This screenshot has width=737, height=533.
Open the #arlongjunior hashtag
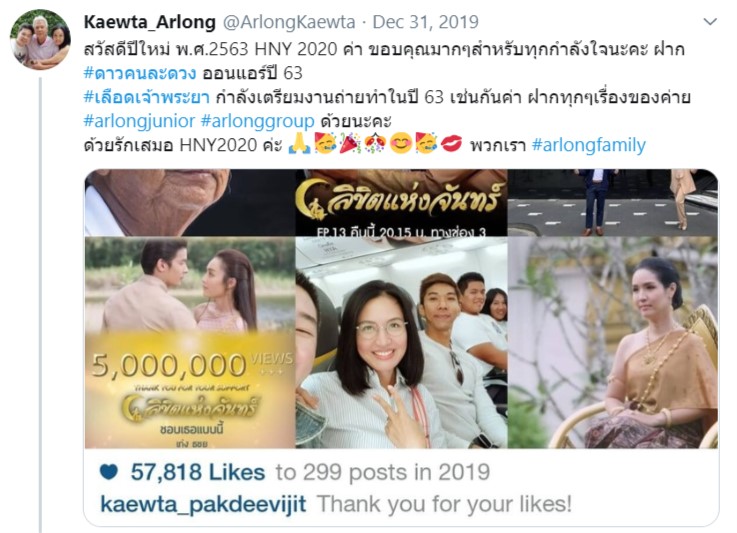139,121
